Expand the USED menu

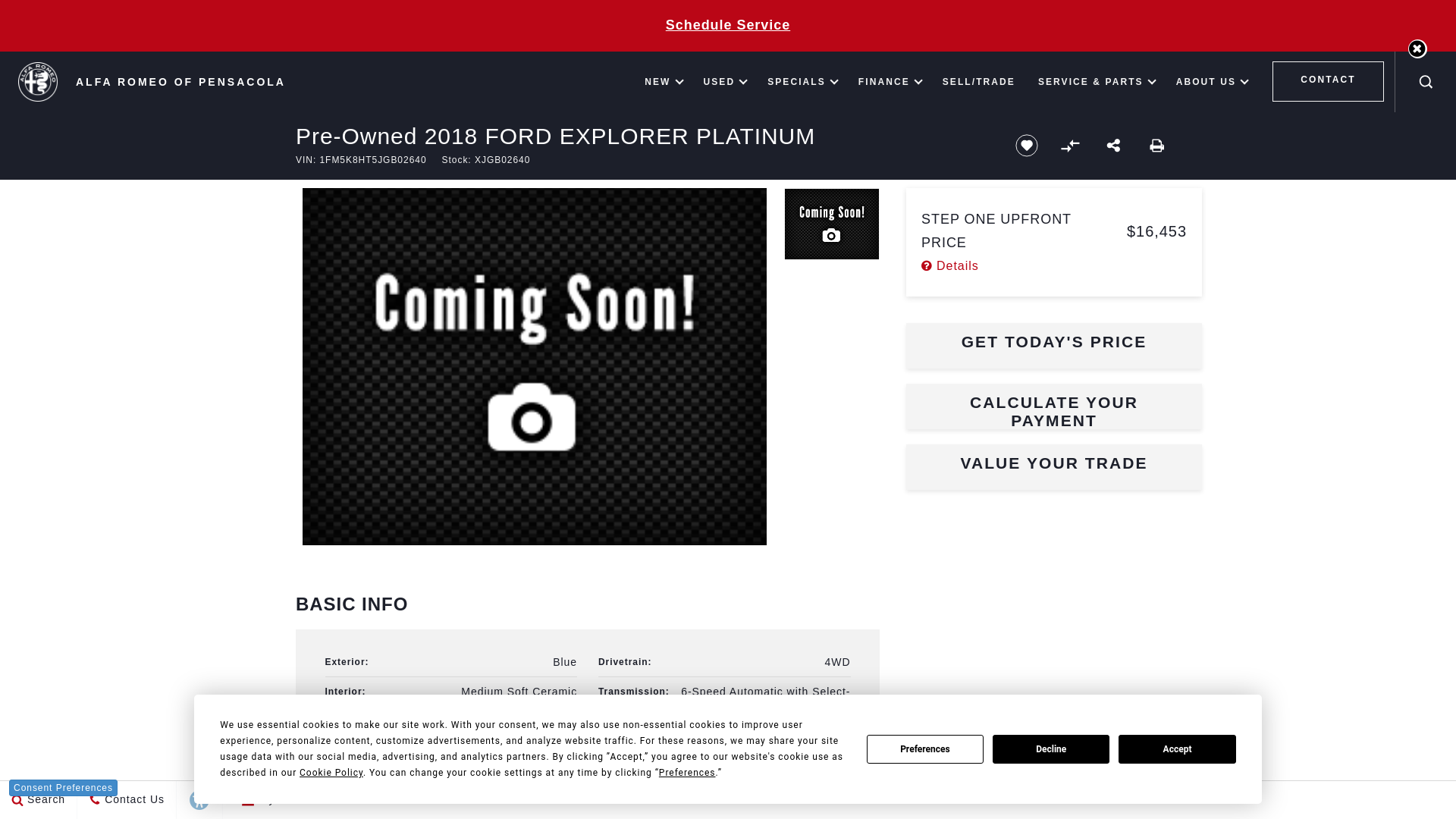(725, 82)
